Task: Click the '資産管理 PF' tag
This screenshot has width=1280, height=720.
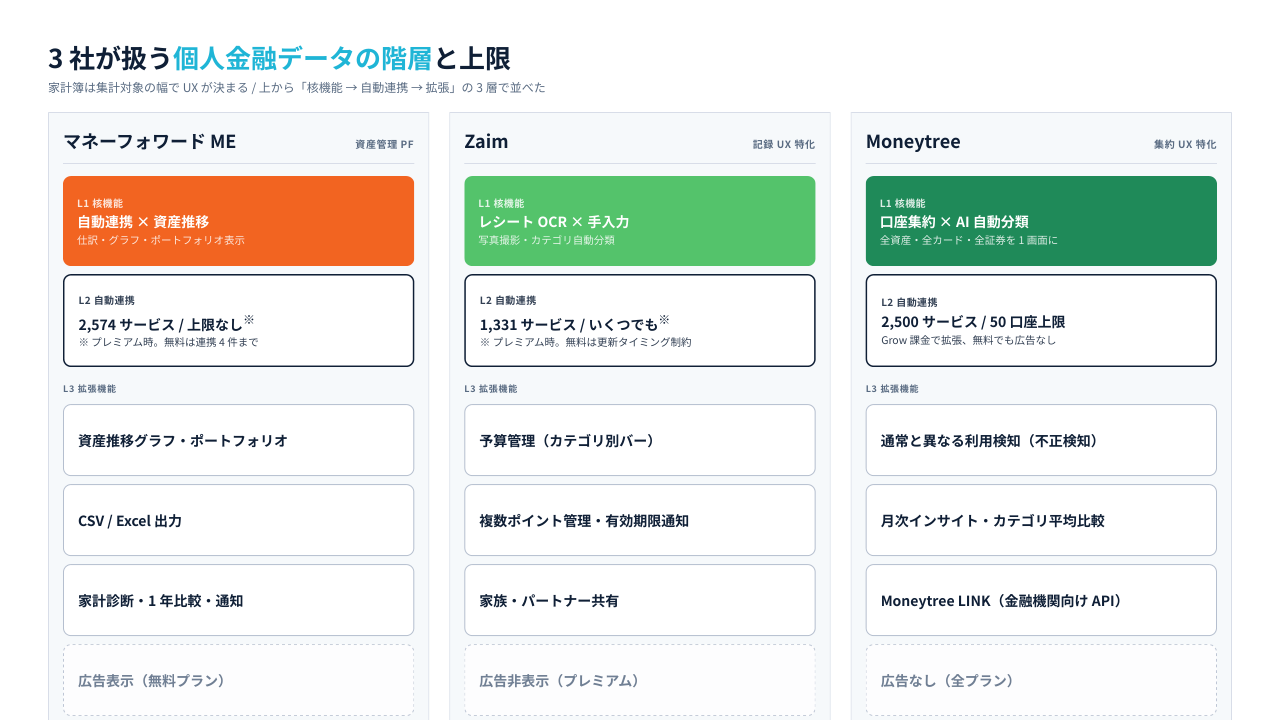Action: click(x=384, y=144)
